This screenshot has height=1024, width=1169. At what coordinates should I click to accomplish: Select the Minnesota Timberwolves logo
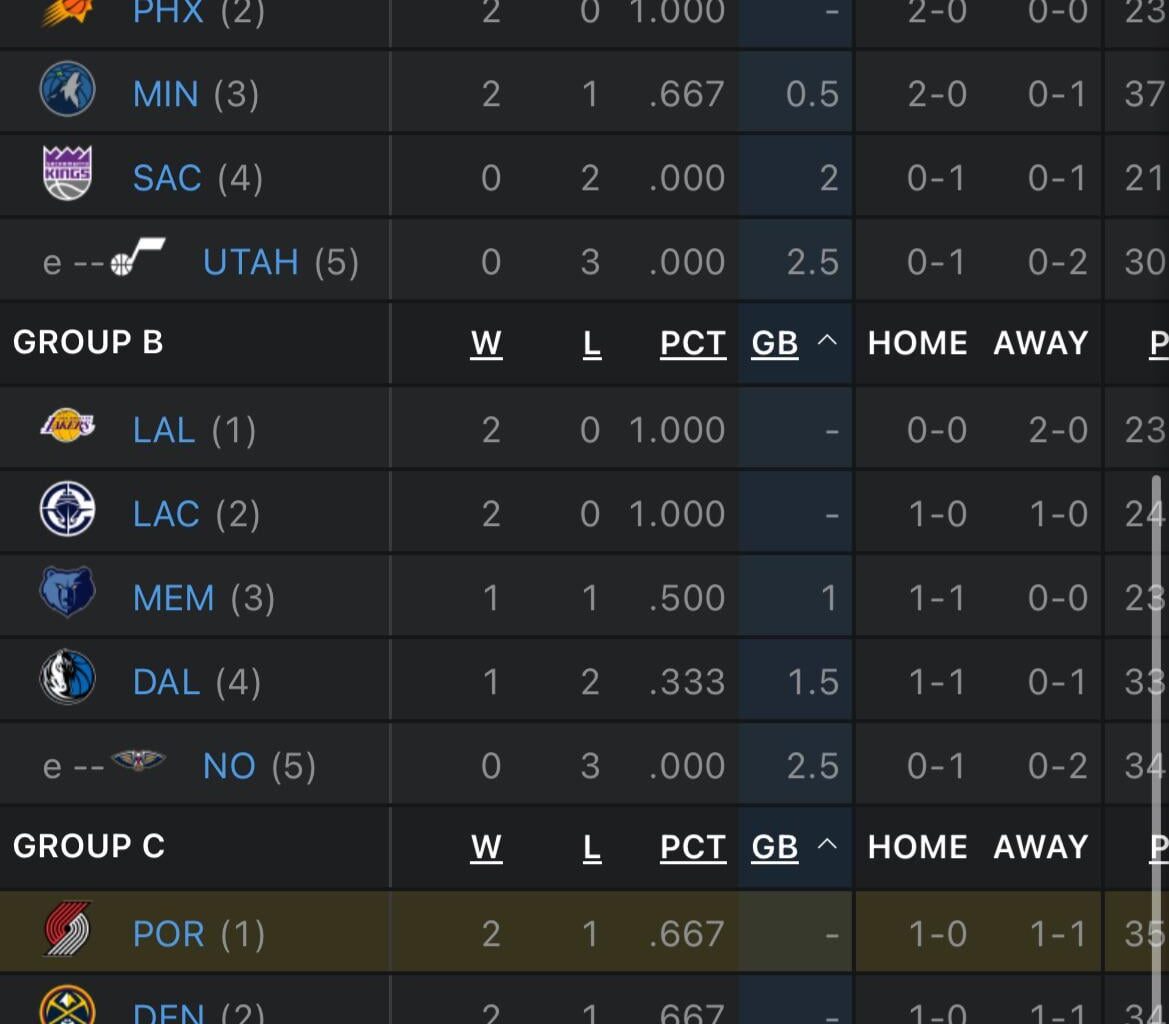tap(68, 91)
